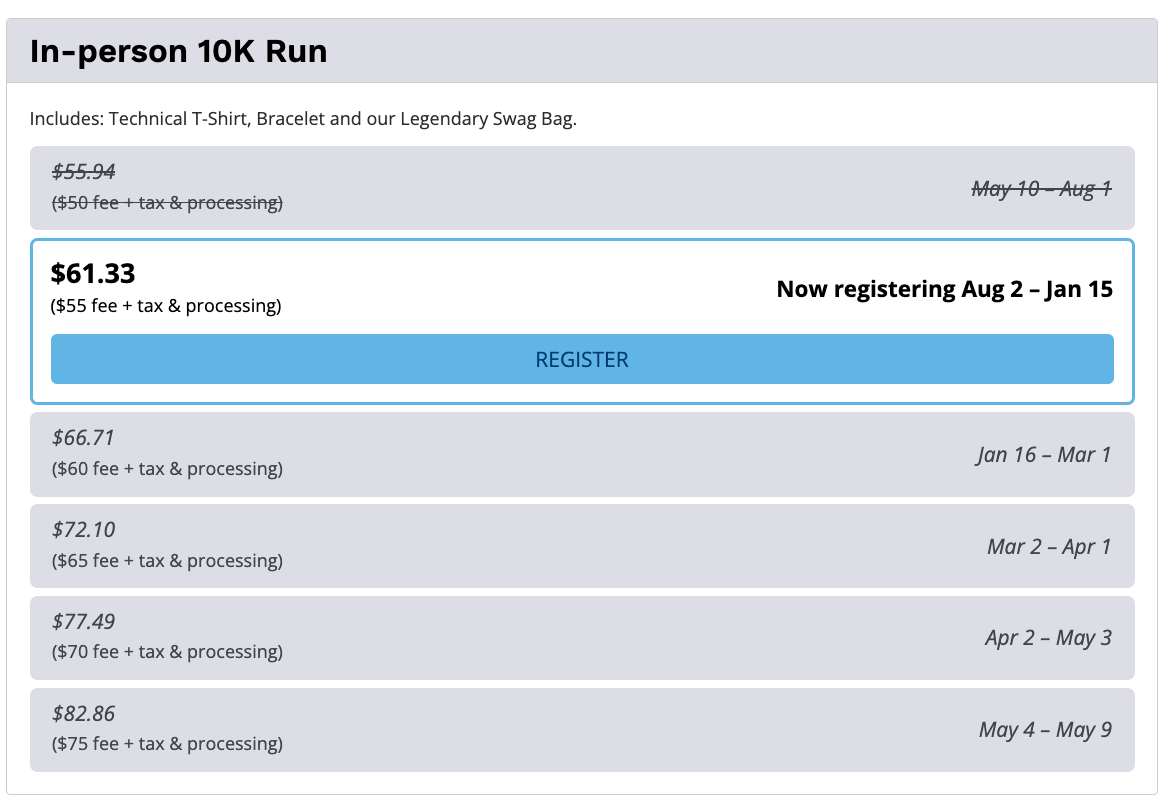Image resolution: width=1172 pixels, height=811 pixels.
Task: Click the REGISTER button
Action: tap(582, 359)
